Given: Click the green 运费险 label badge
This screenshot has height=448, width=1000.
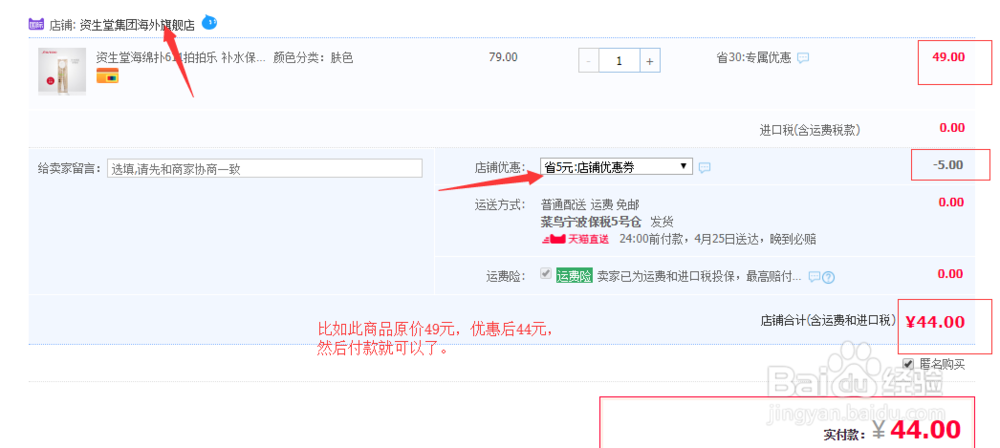Looking at the screenshot, I should click(x=574, y=276).
